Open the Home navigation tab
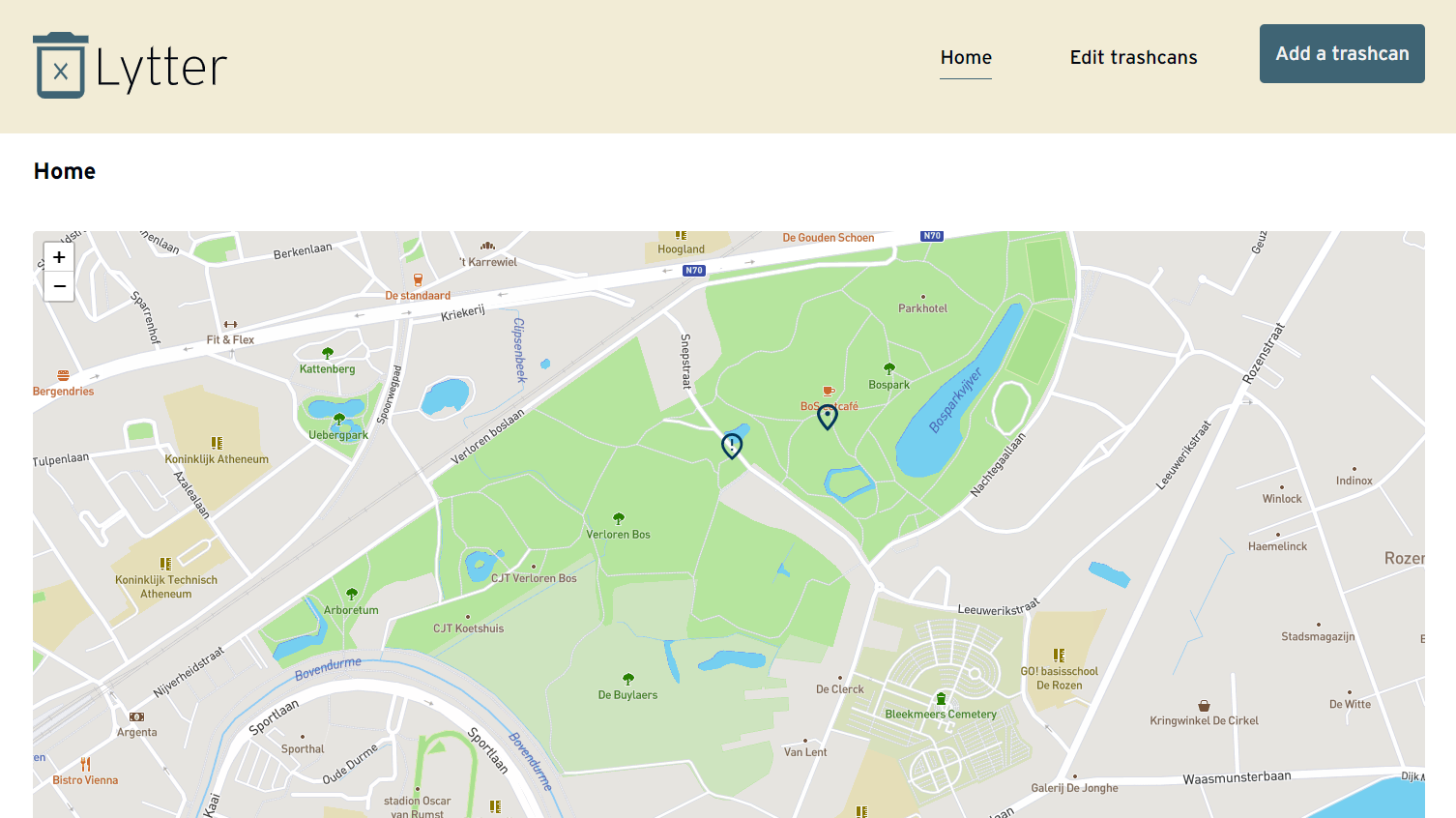1456x818 pixels. 966,57
